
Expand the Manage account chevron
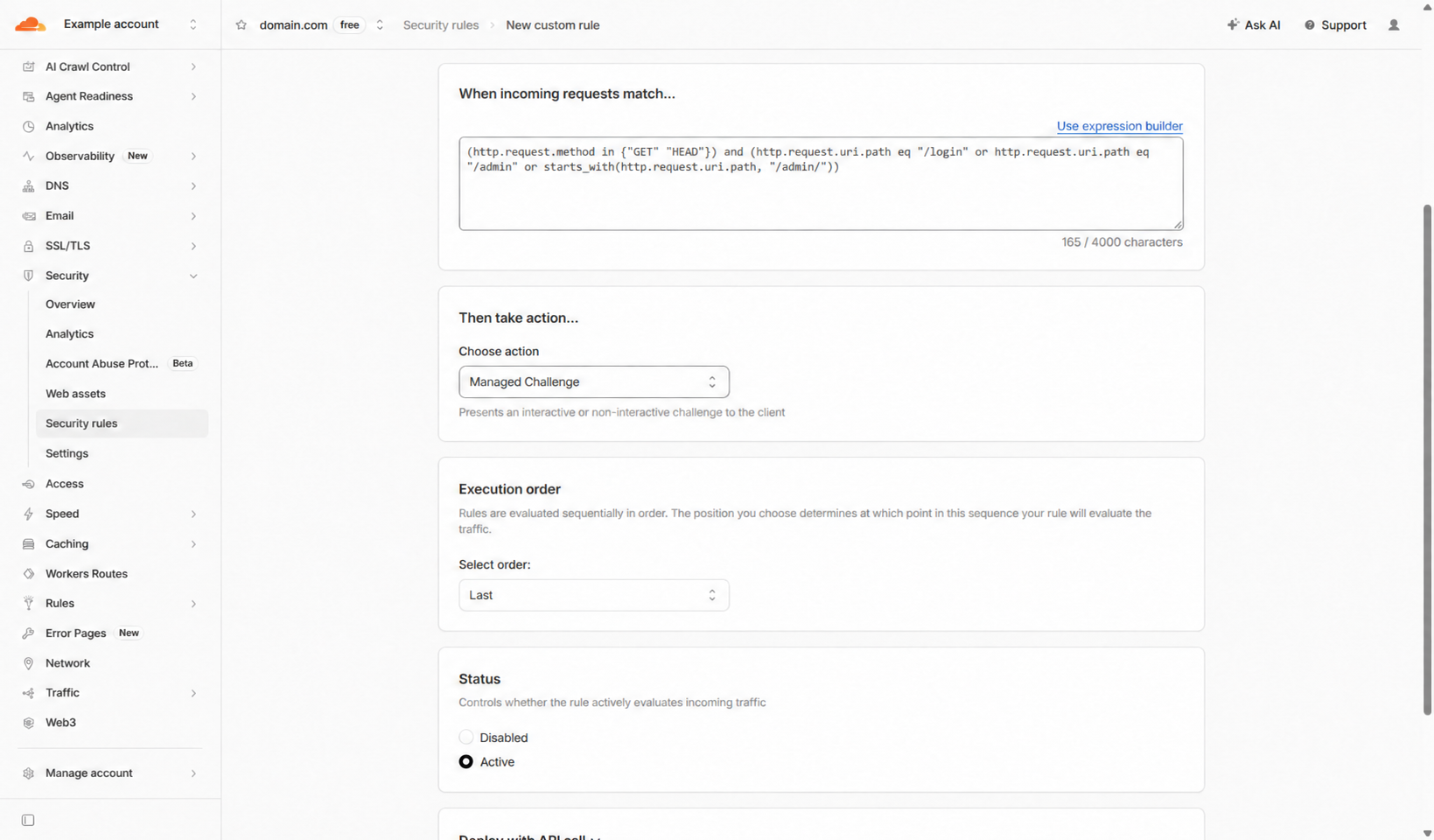coord(193,773)
